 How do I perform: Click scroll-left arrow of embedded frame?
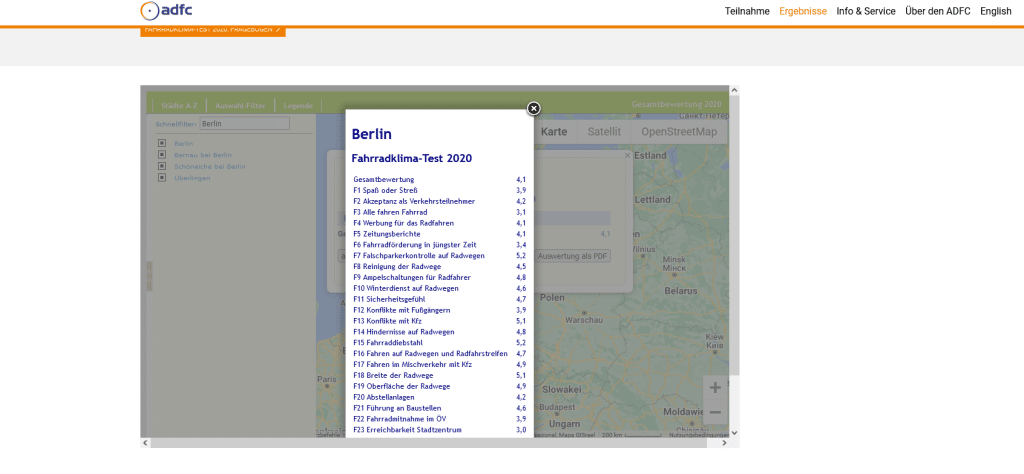coord(145,443)
